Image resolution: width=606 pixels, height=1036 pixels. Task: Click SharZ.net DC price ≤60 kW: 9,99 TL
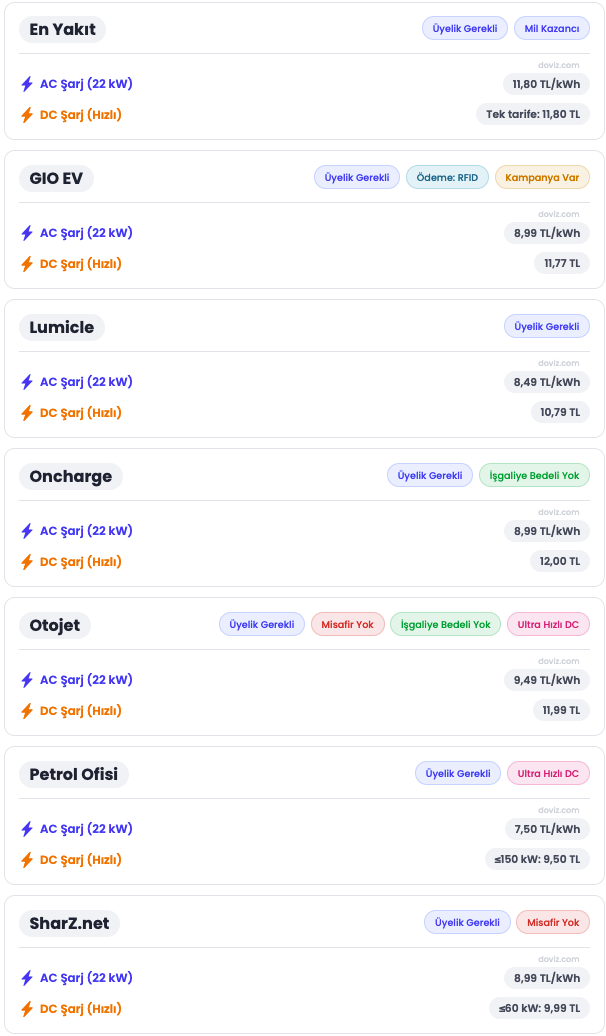point(539,1008)
